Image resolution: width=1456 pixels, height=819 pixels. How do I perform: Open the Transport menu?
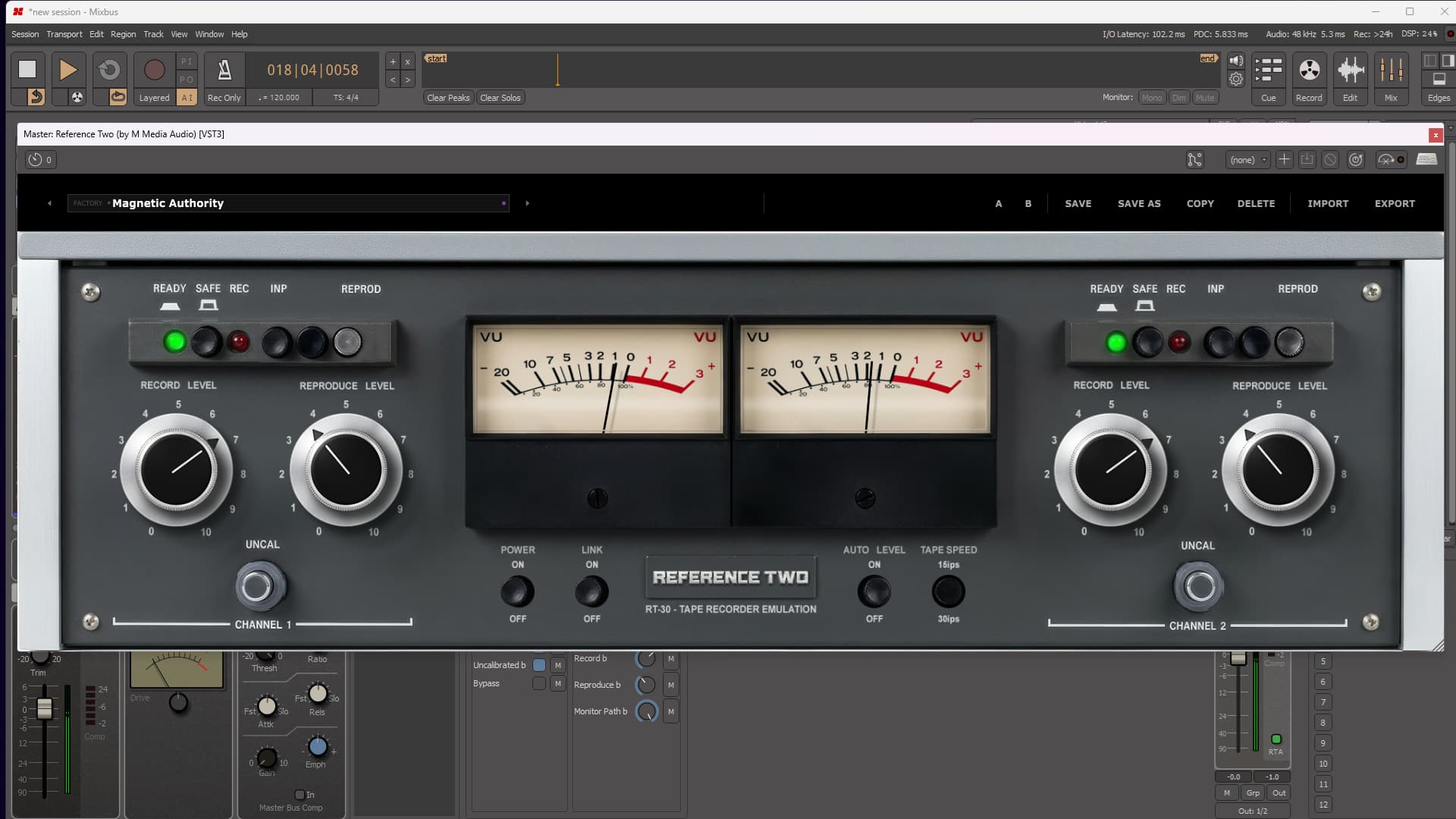pyautogui.click(x=64, y=34)
